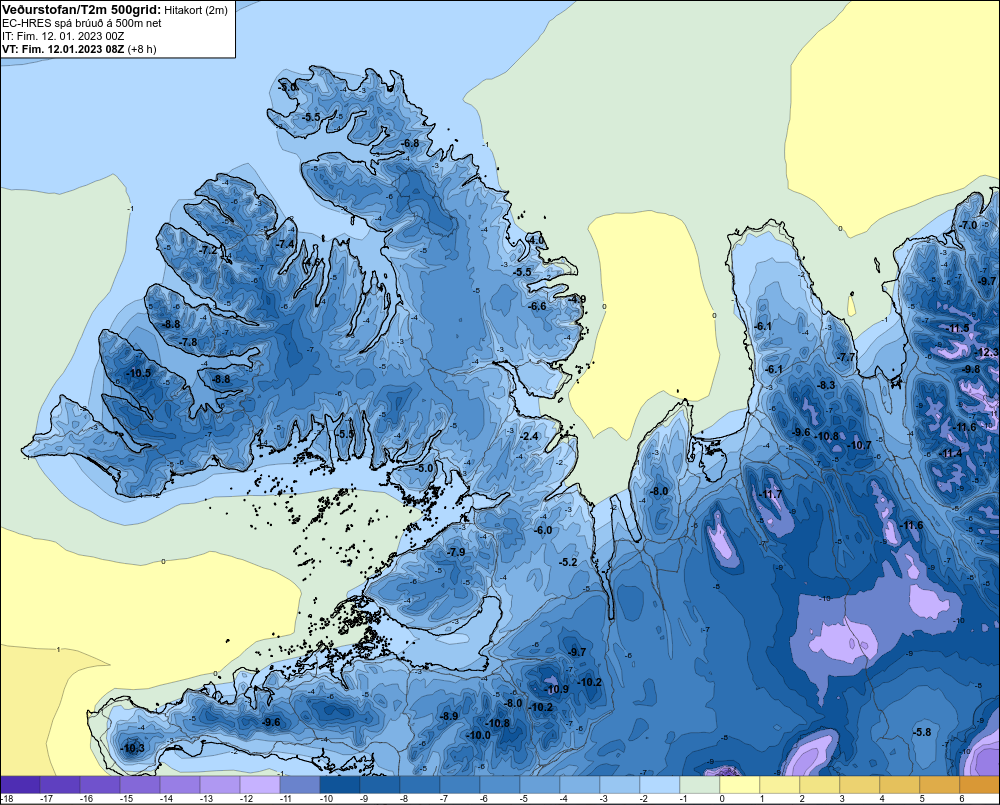
Task: Click the -10.3 temperature label
Action: tap(132, 748)
